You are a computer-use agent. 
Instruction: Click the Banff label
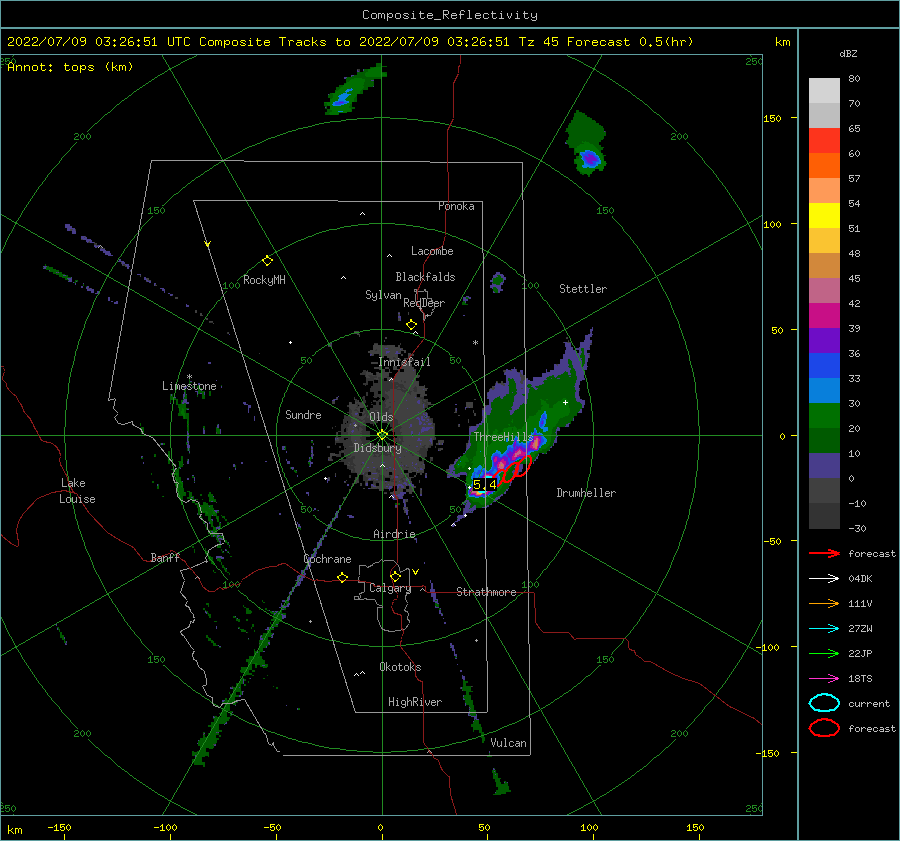pos(165,557)
